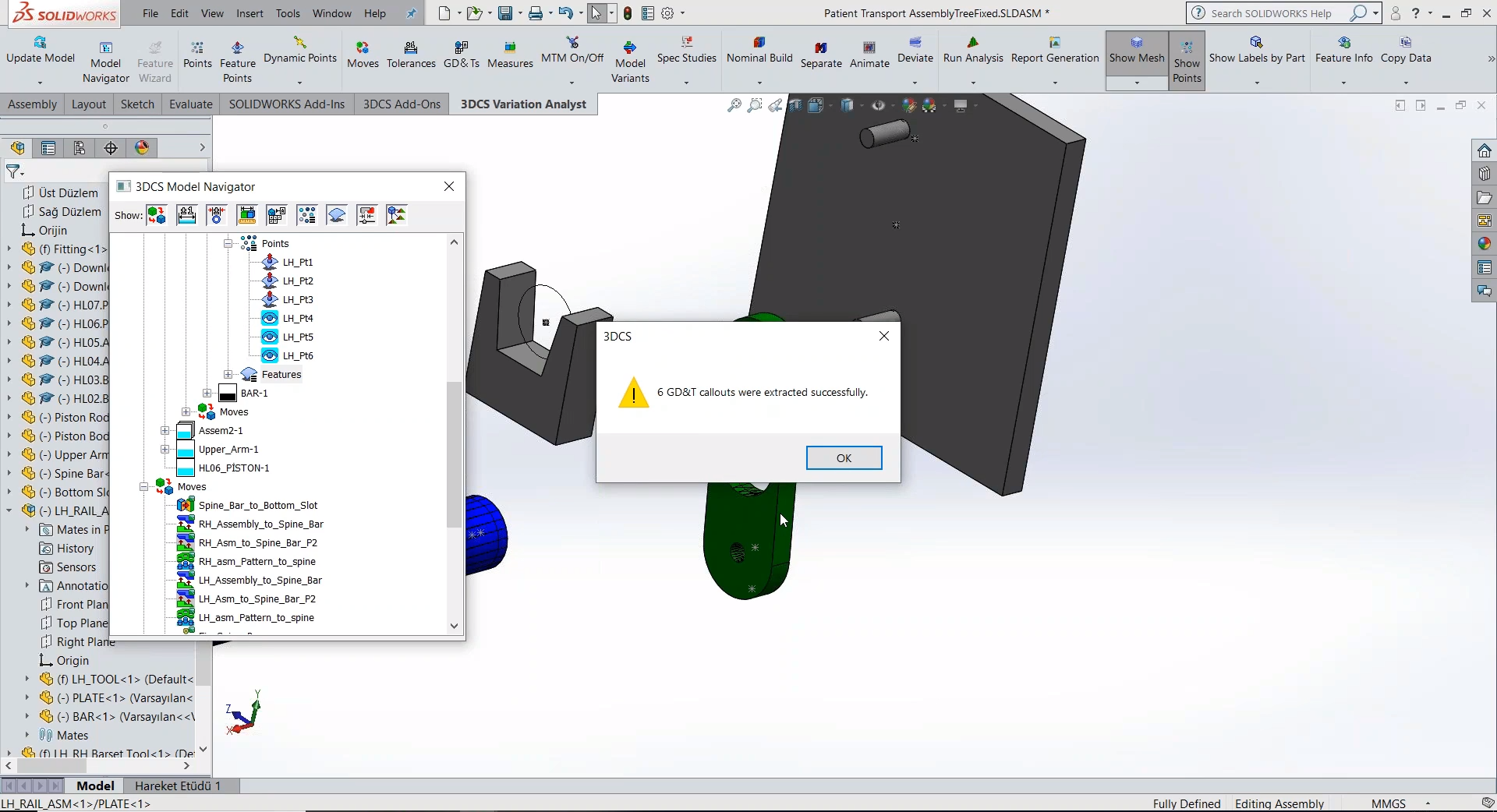The image size is (1497, 812).
Task: Open the Tools menu
Action: point(288,13)
